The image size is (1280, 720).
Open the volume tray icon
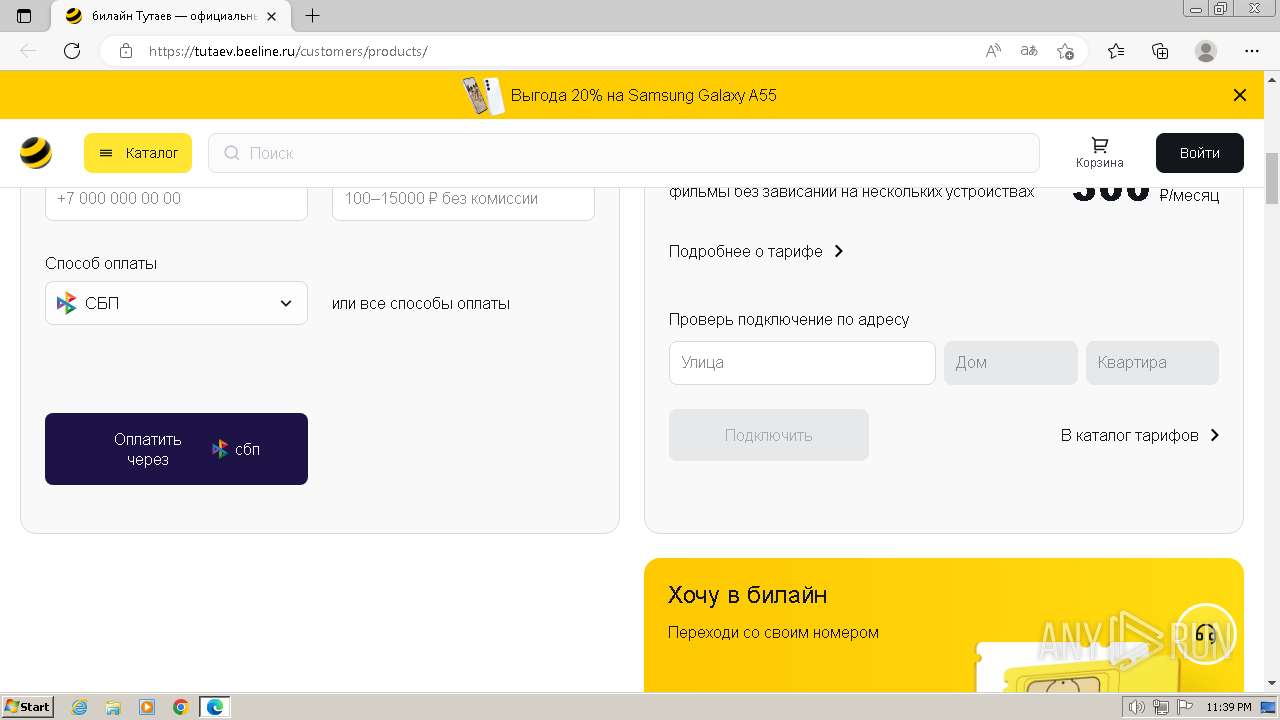click(x=1138, y=707)
